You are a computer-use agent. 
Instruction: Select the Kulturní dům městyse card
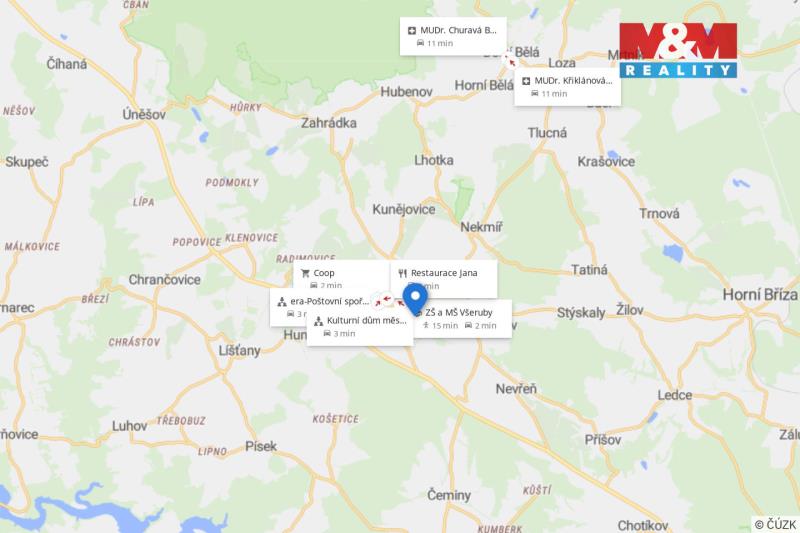pos(360,327)
